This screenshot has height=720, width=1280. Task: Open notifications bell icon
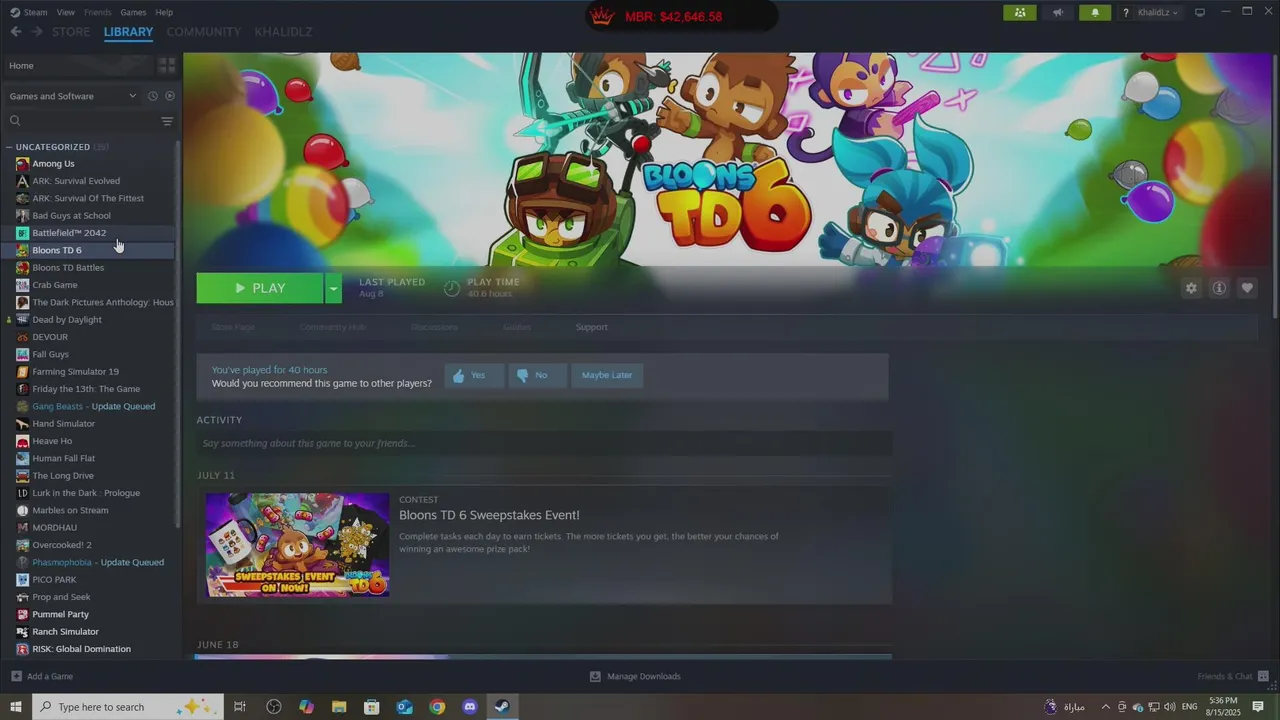[x=1095, y=12]
